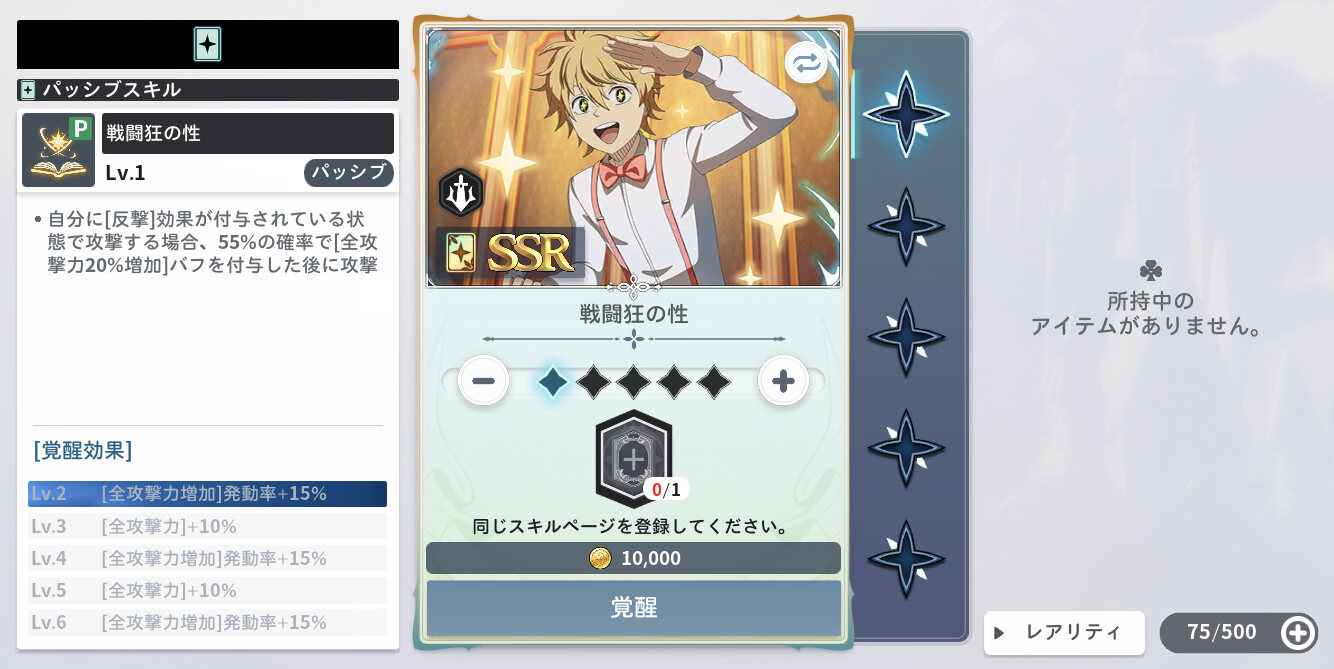Click the swap card art icon
The image size is (1334, 669).
(x=805, y=64)
